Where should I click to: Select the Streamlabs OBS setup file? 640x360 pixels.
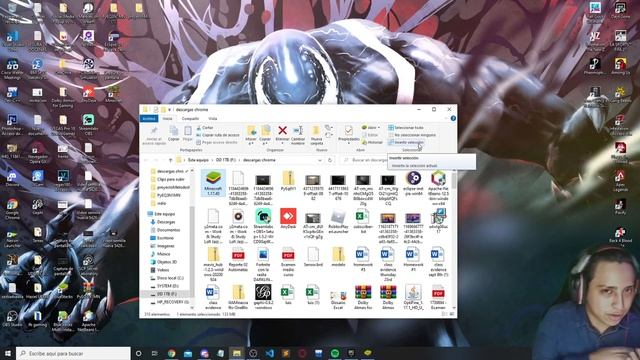pyautogui.click(x=263, y=226)
